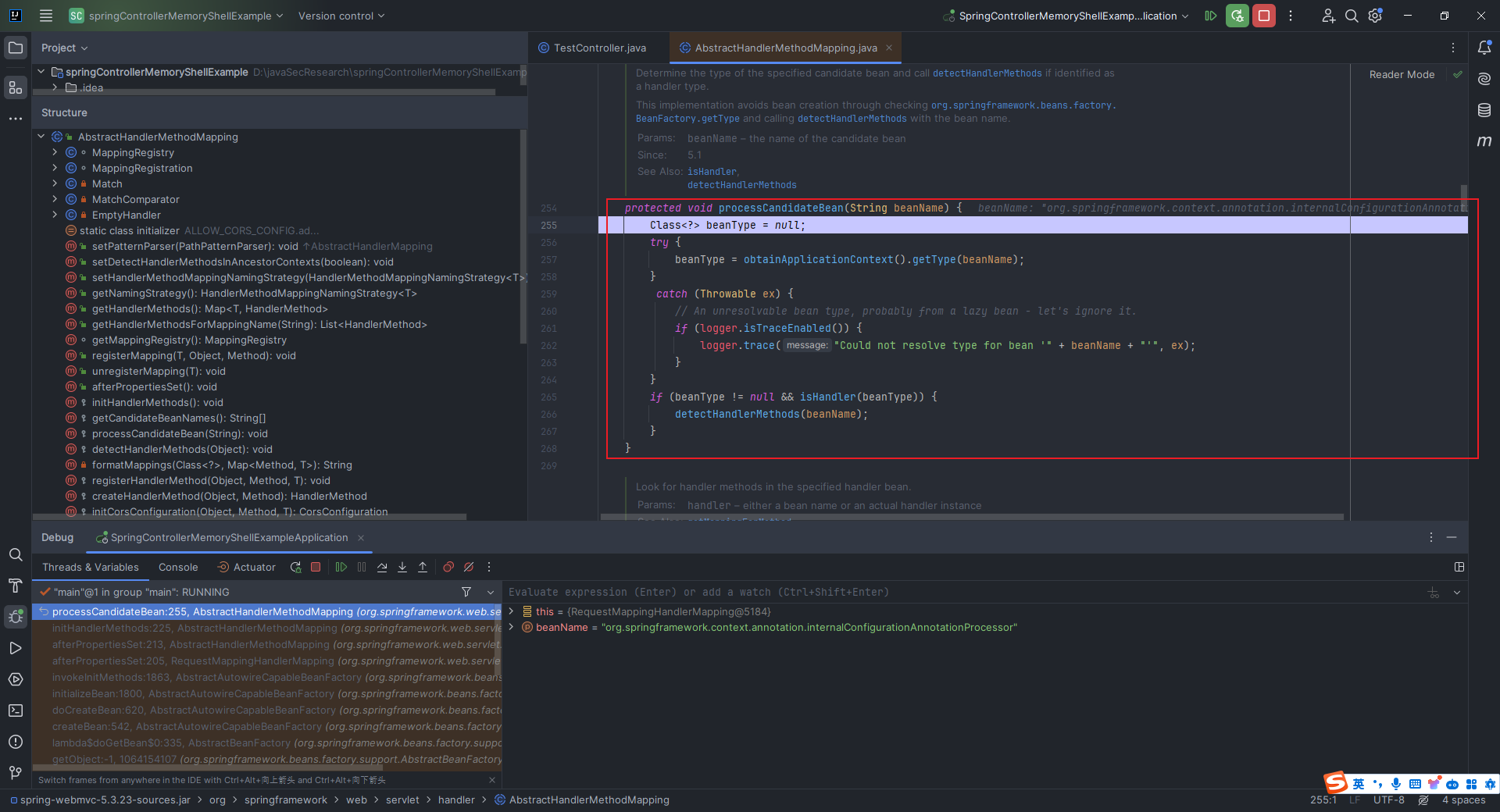
Task: Click the green inspections checkmark
Action: [1457, 75]
